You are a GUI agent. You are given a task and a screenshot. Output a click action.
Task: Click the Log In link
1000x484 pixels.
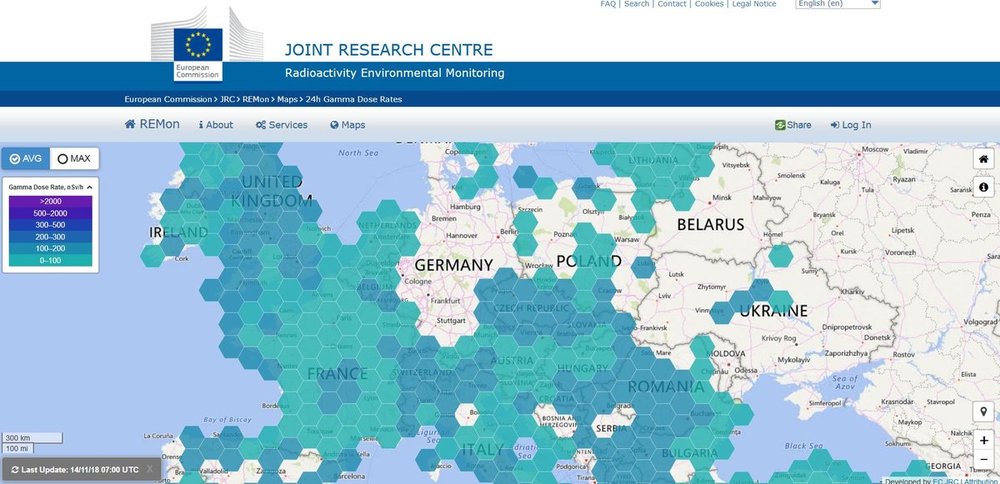[x=850, y=125]
